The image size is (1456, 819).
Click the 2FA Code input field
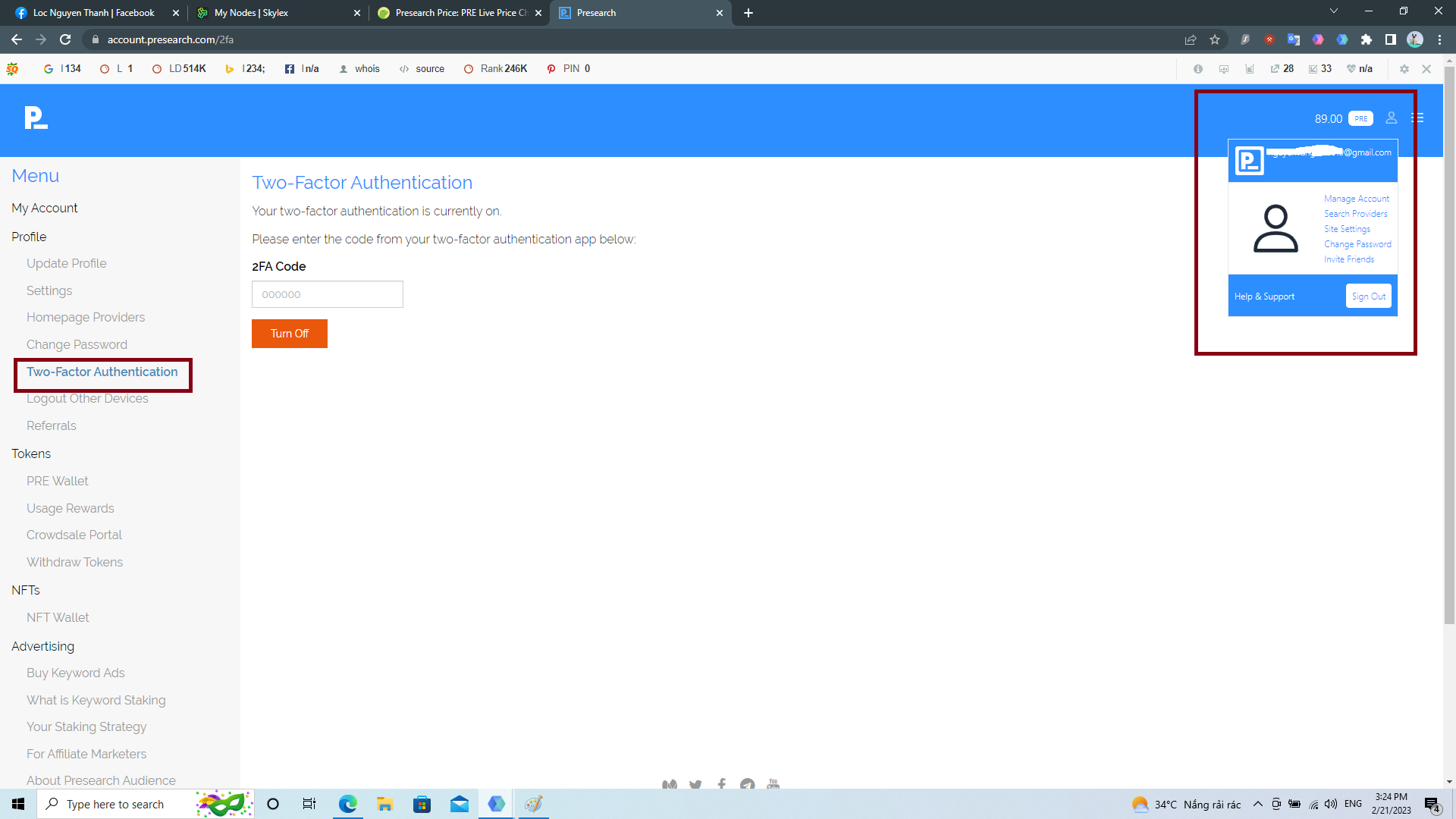point(327,294)
